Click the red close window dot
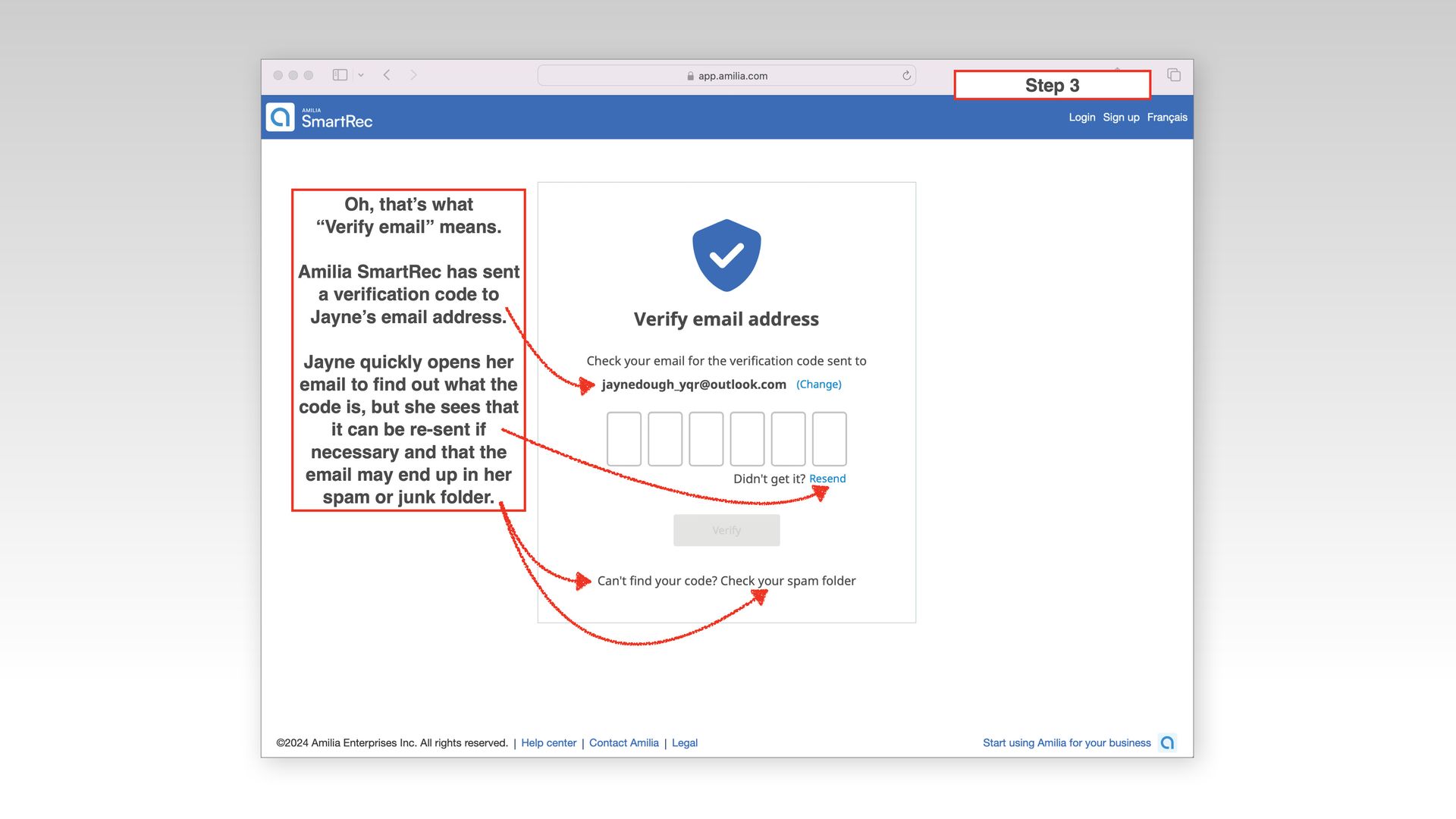 (x=278, y=75)
